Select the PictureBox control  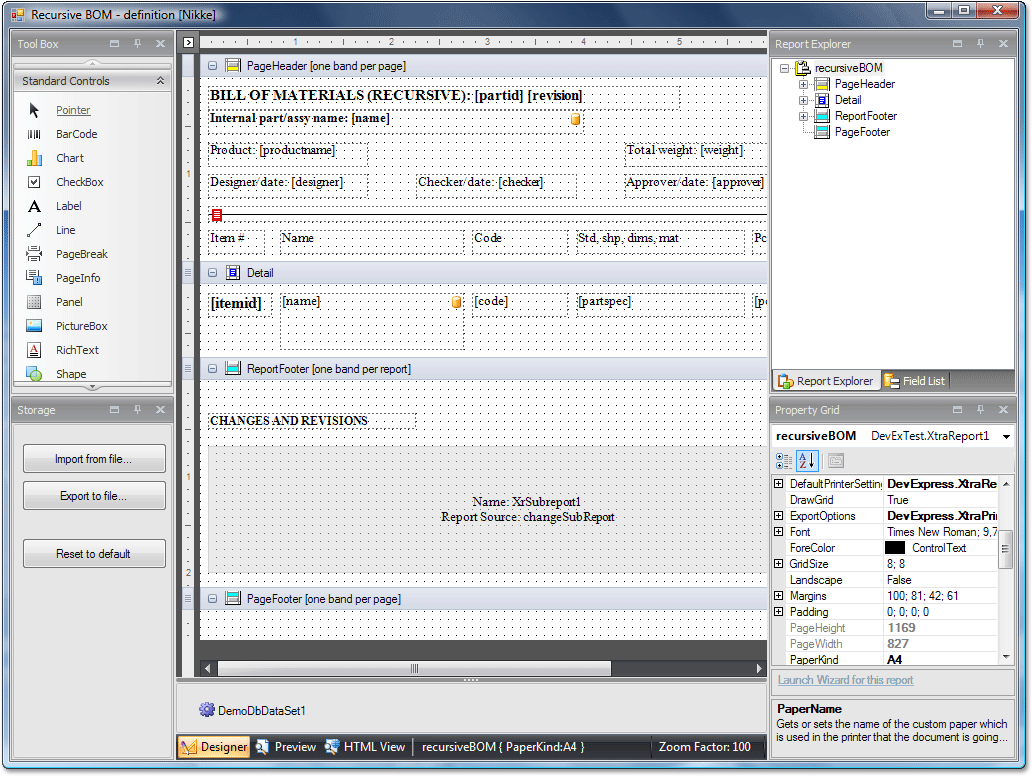click(x=81, y=326)
